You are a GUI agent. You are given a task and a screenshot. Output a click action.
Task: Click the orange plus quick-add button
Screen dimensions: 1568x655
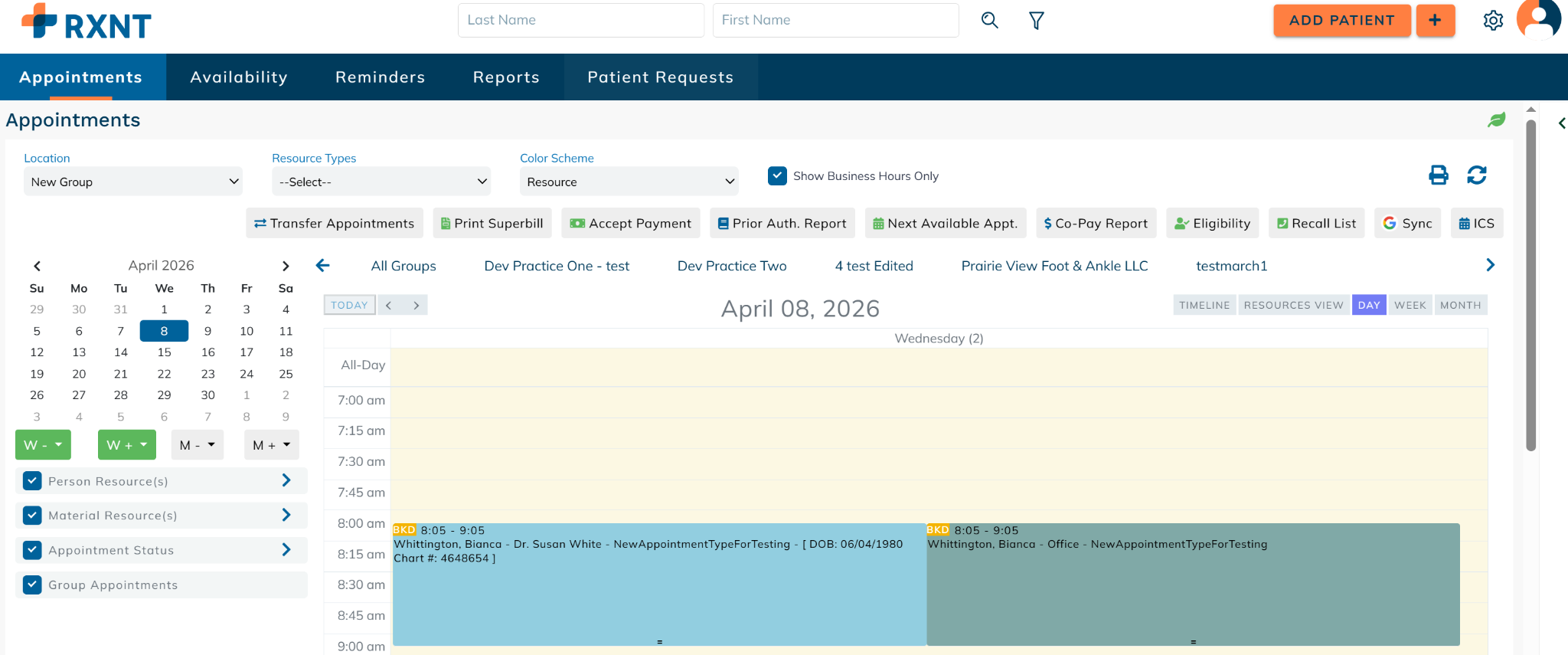[1435, 21]
